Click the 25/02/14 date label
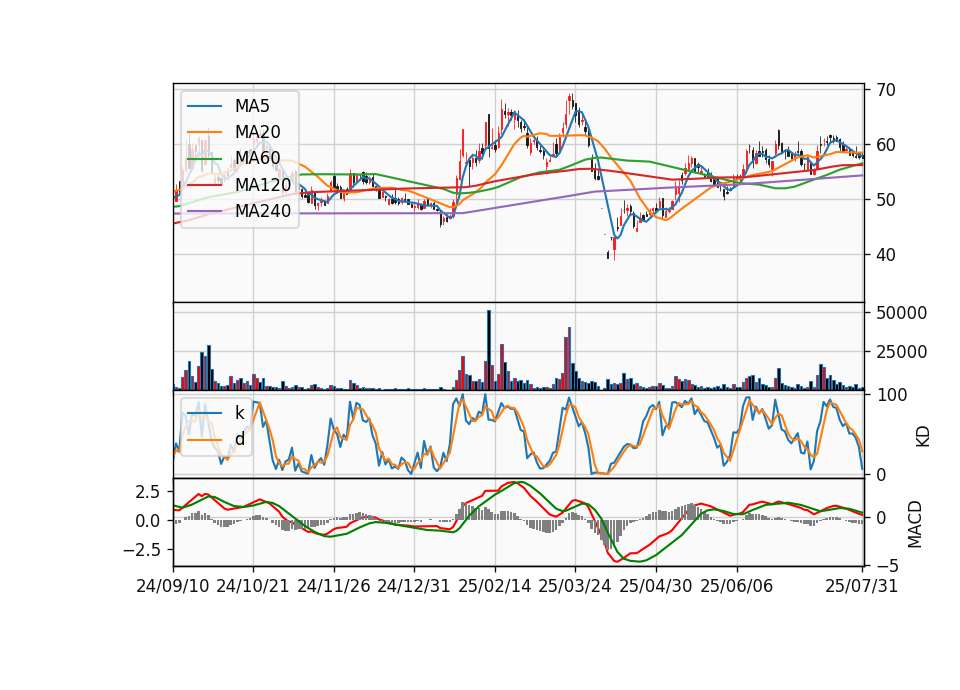The width and height of the screenshot is (960, 690). click(495, 586)
